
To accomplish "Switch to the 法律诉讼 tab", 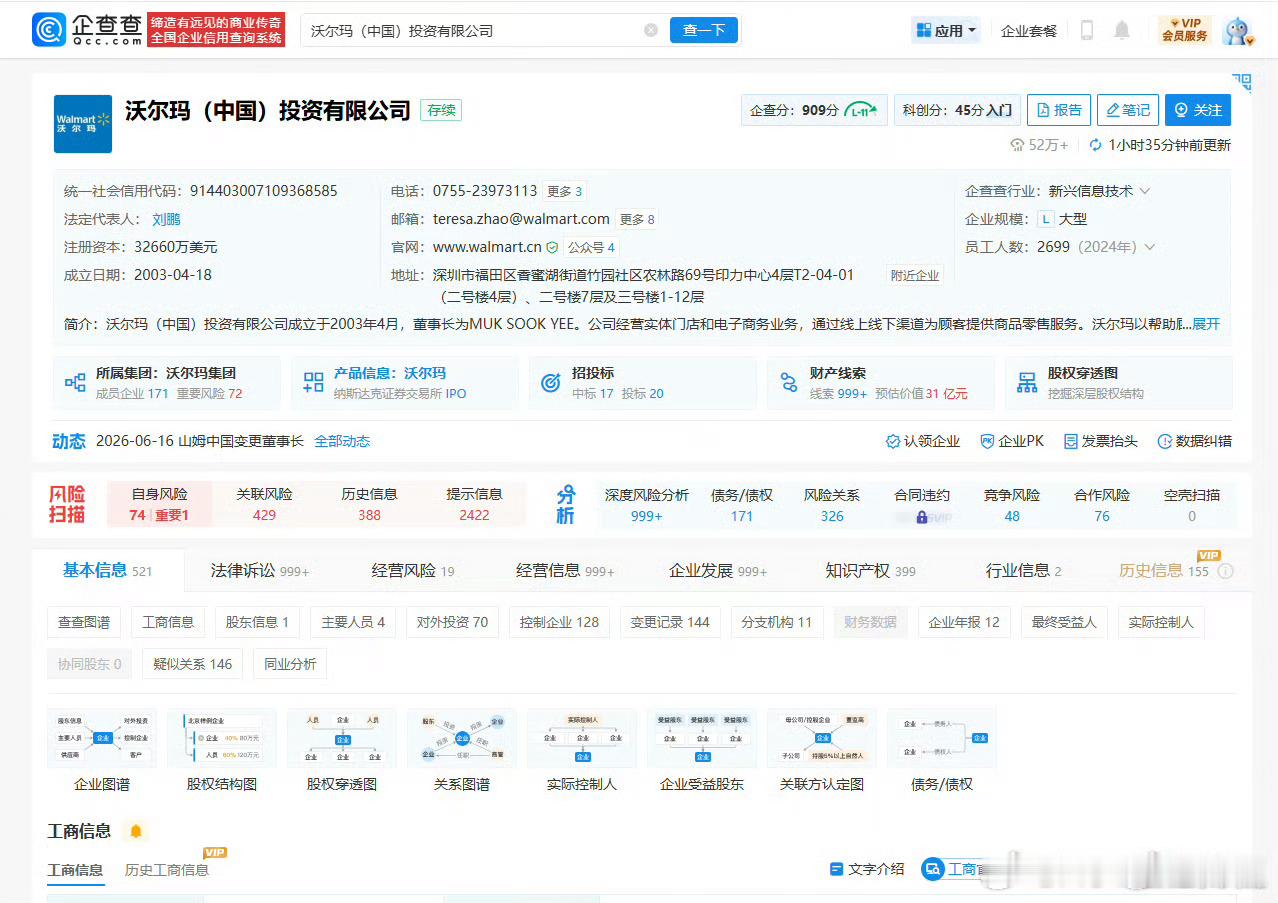I will [259, 571].
